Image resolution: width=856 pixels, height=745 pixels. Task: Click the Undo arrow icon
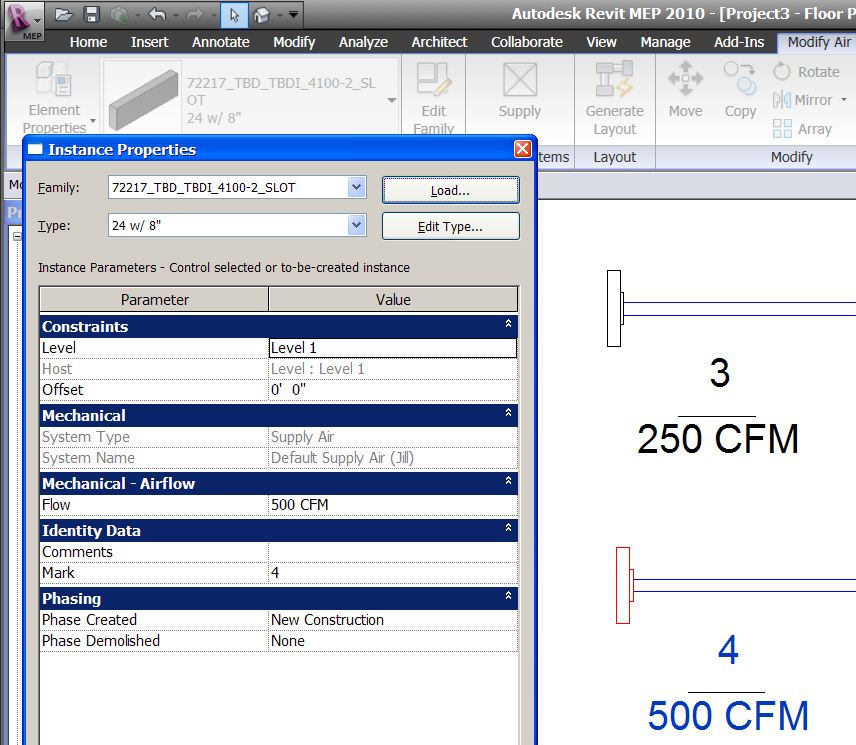click(x=157, y=15)
